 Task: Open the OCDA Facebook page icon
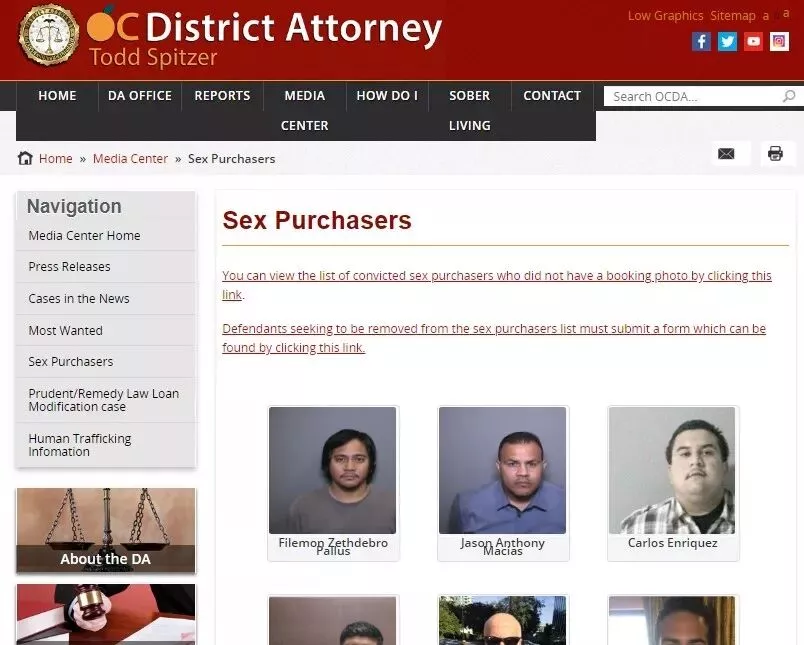pyautogui.click(x=701, y=42)
